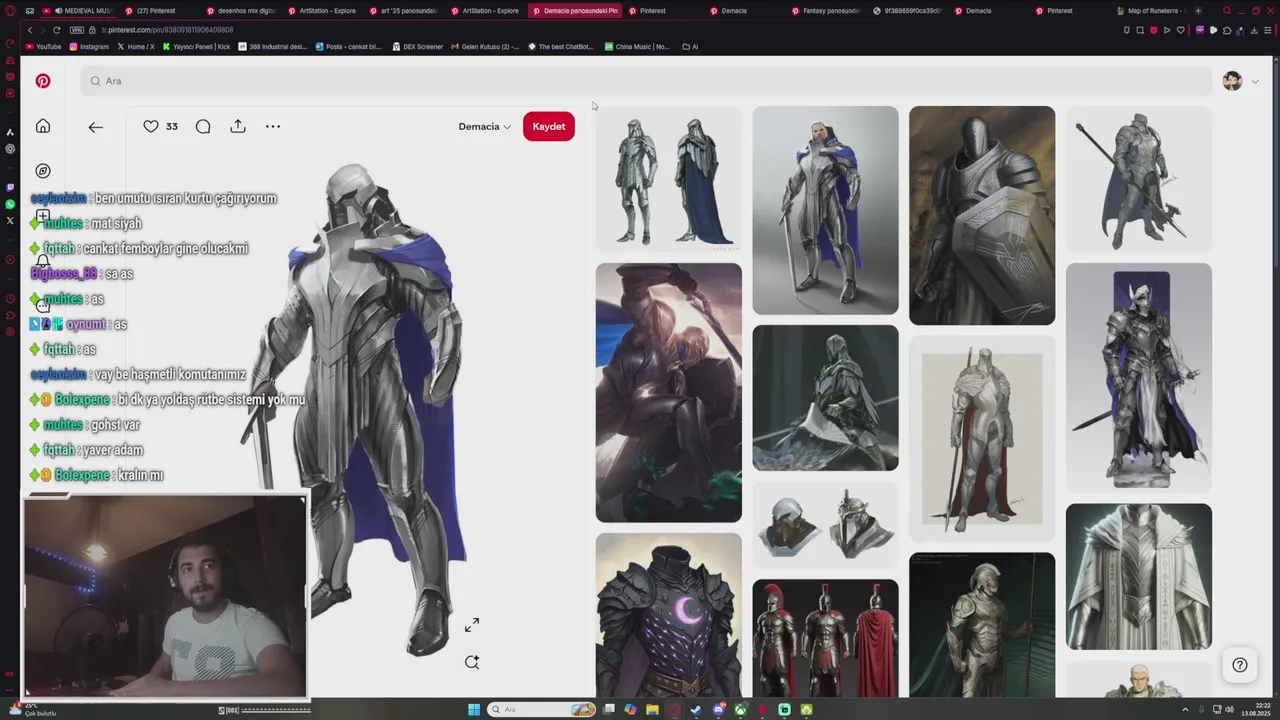
Task: Open the two helmet sketches pin
Action: tap(825, 525)
